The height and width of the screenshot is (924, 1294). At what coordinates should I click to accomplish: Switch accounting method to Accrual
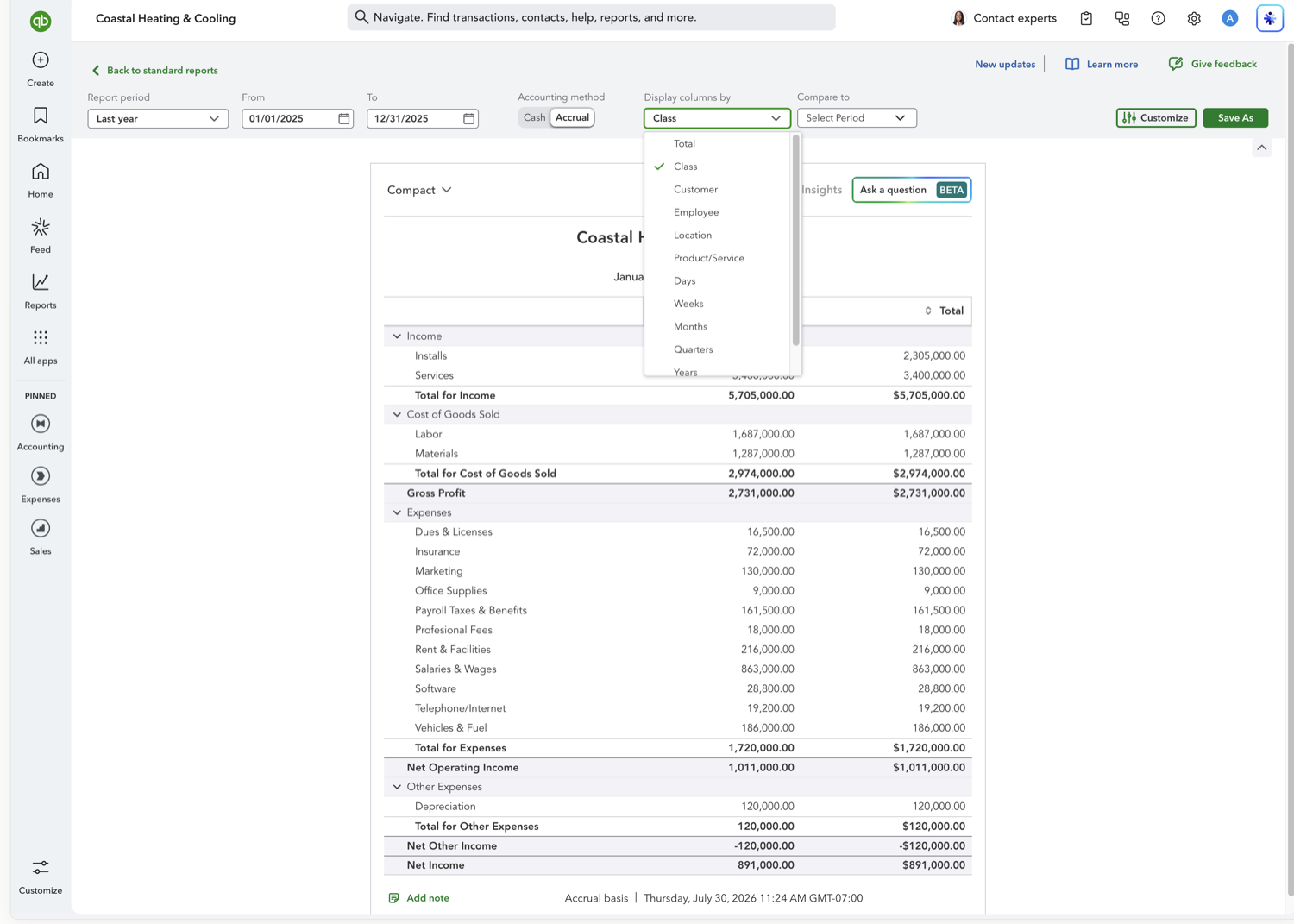(572, 117)
